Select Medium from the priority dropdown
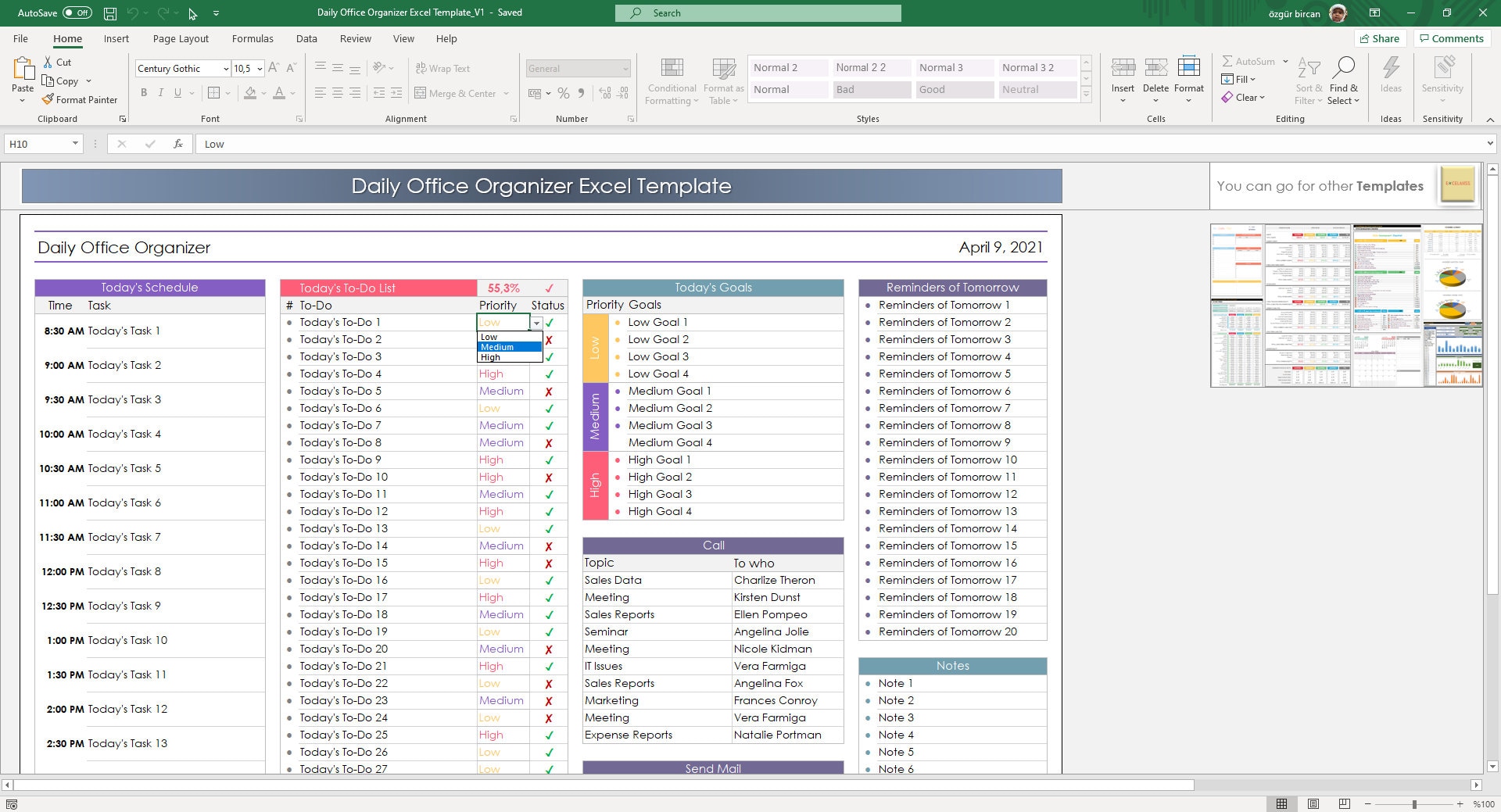The width and height of the screenshot is (1501, 812). (498, 347)
